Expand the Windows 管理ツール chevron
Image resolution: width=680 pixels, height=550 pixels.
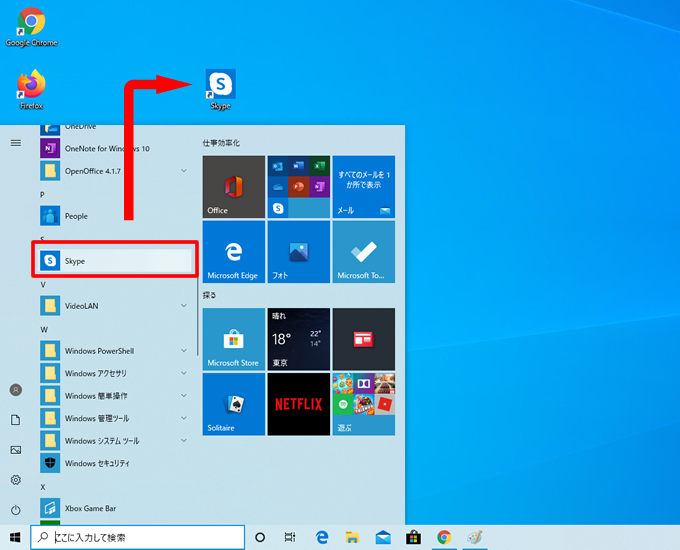[x=184, y=418]
